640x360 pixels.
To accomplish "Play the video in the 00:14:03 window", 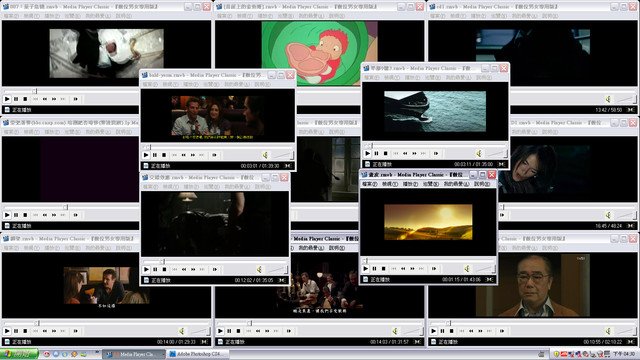I will (x=220, y=331).
